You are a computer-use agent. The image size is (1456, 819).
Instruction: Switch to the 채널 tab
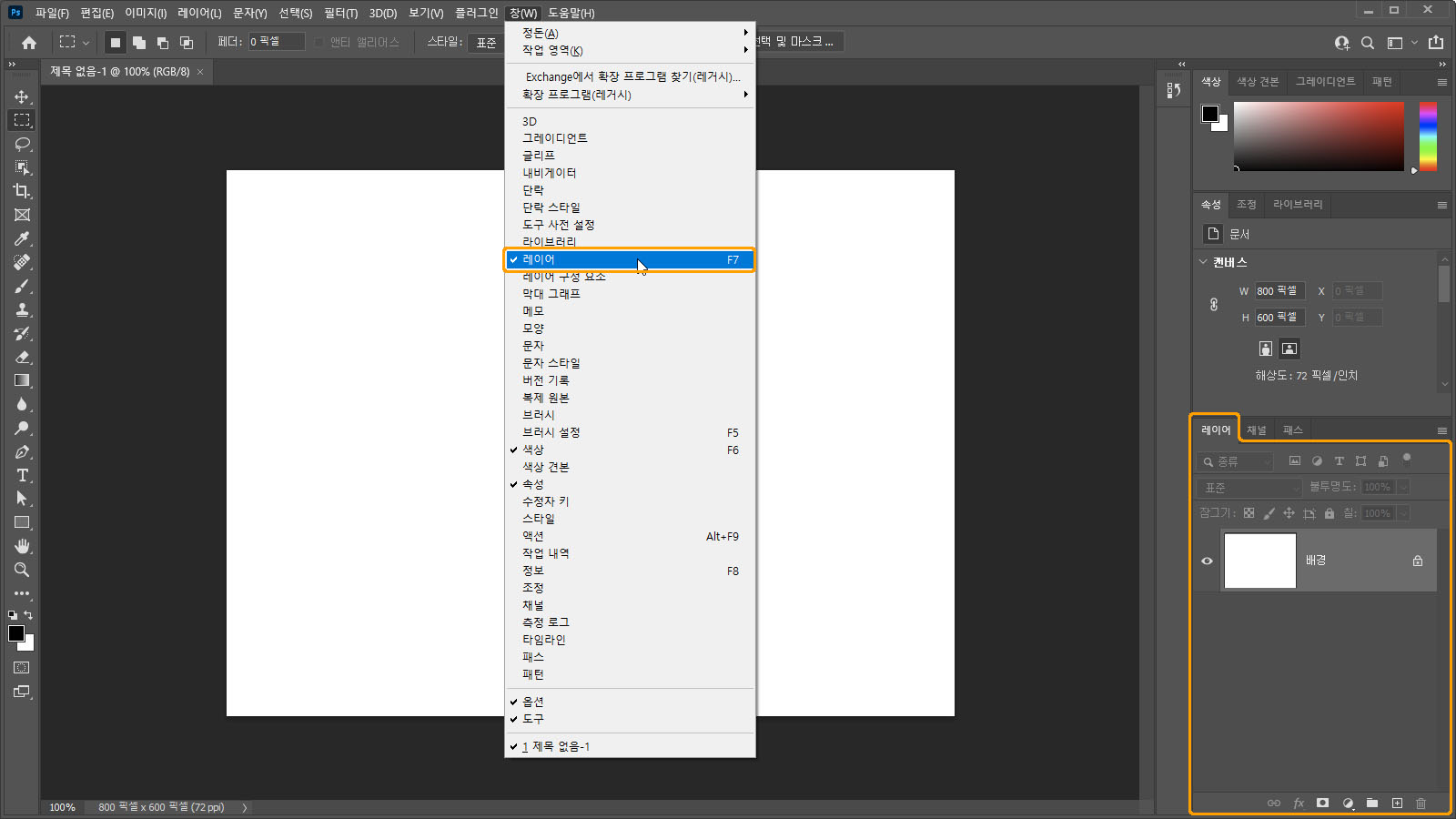pyautogui.click(x=1257, y=430)
